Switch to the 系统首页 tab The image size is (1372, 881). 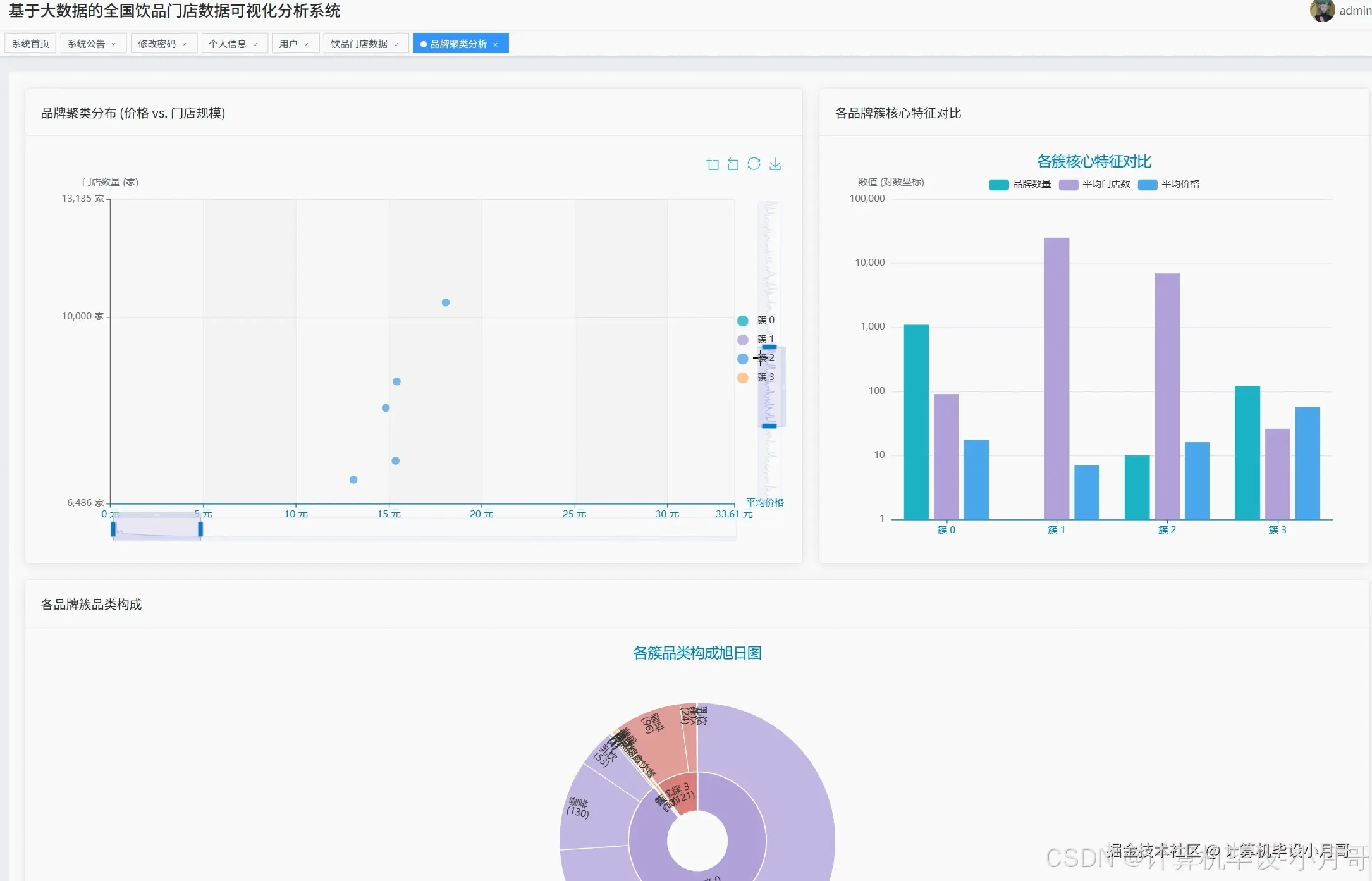(x=30, y=44)
